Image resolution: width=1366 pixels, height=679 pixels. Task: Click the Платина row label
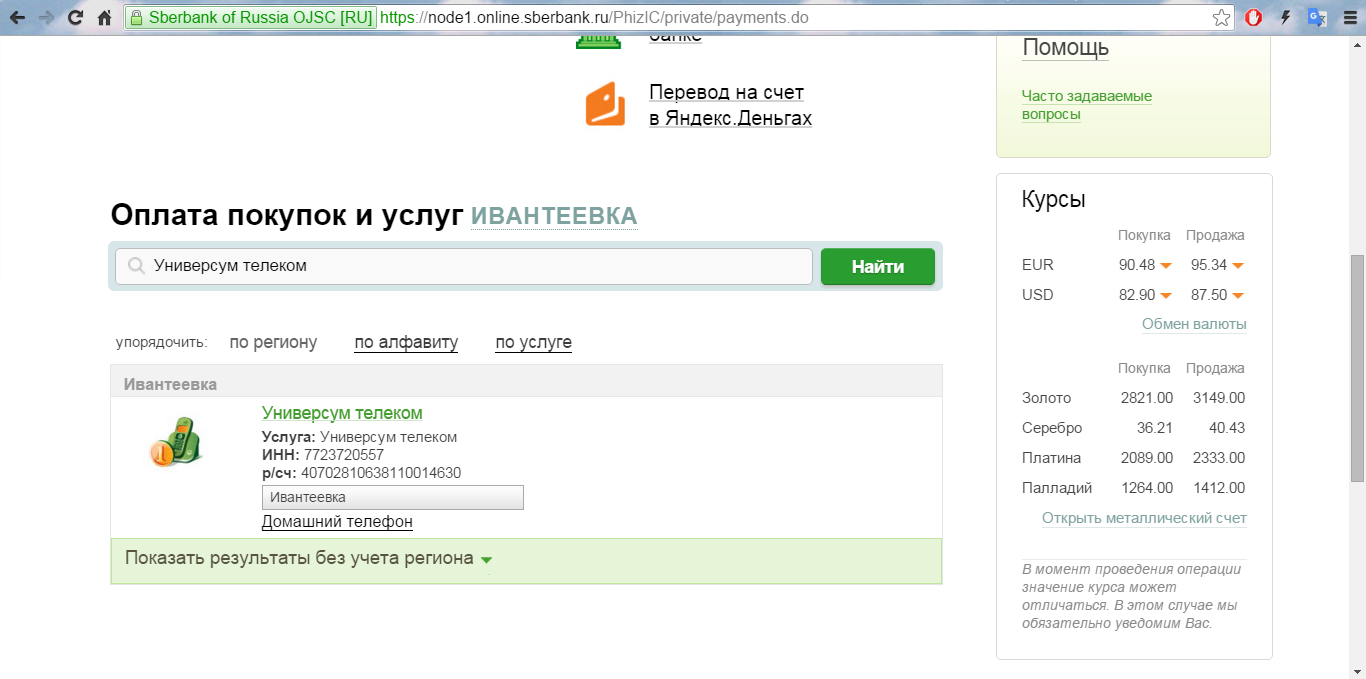1051,458
